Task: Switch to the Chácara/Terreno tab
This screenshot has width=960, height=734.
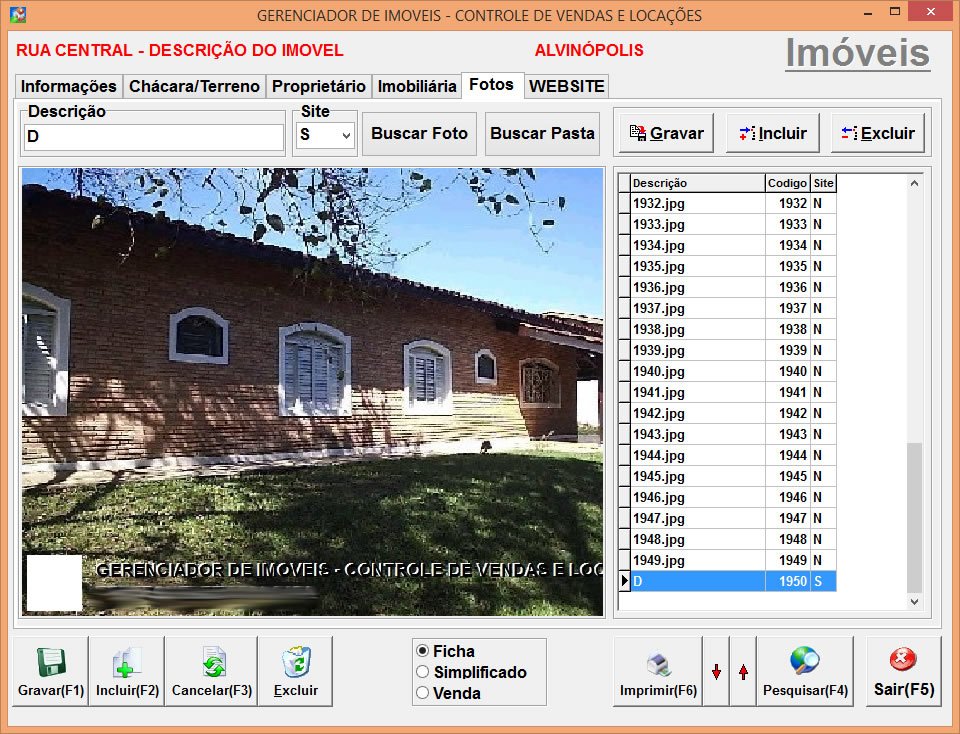Action: (194, 86)
